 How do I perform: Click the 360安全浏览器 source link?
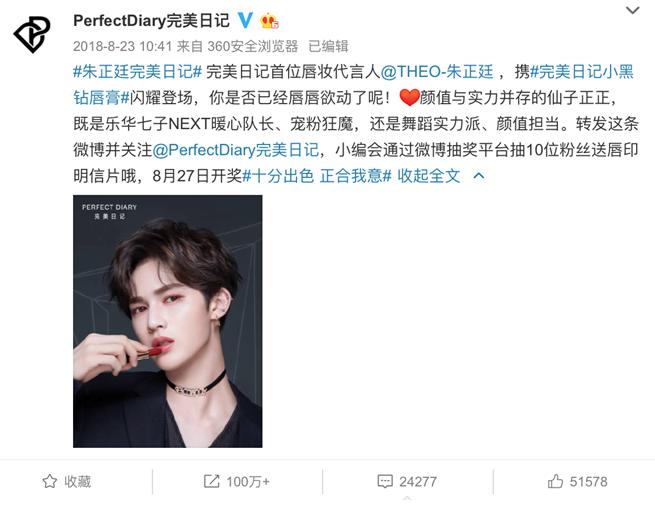(x=253, y=46)
